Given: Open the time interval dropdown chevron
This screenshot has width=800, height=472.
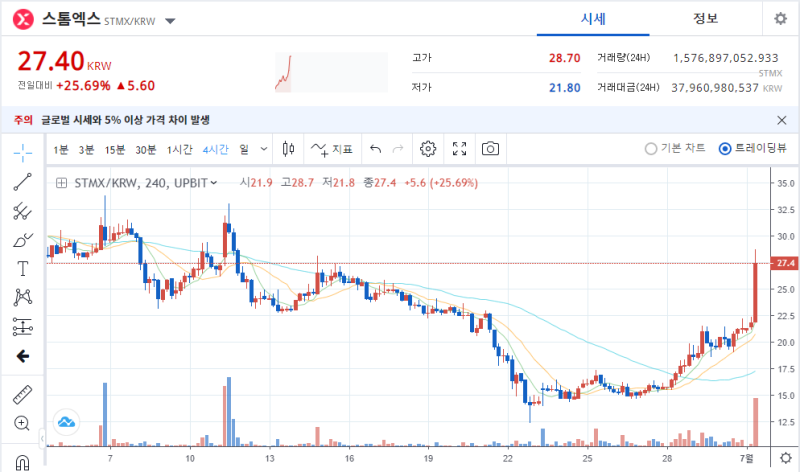Looking at the screenshot, I should [x=264, y=149].
